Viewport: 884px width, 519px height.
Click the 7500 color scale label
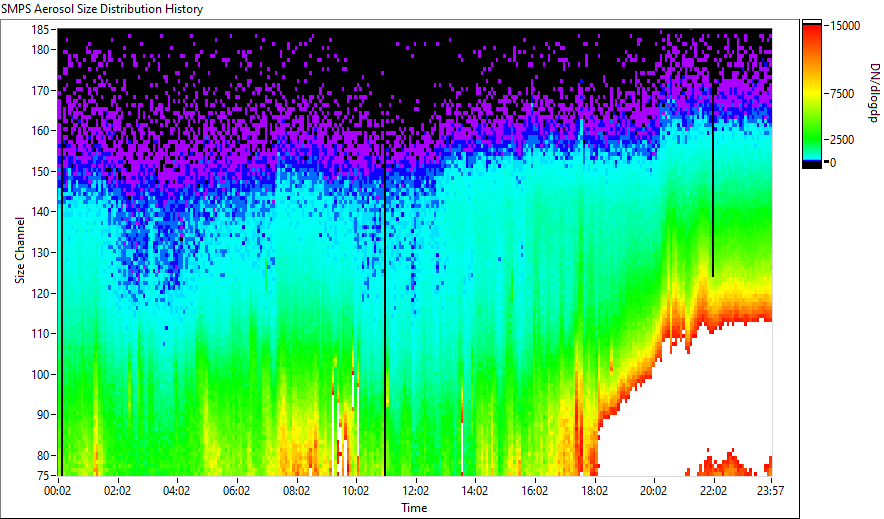(842, 94)
